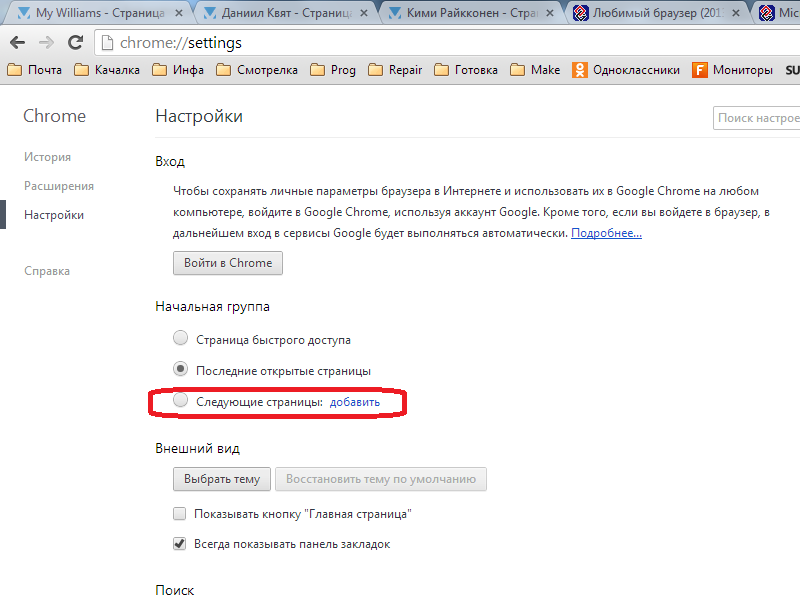Click the Выбрать тему button
The width and height of the screenshot is (800, 600).
tap(222, 479)
